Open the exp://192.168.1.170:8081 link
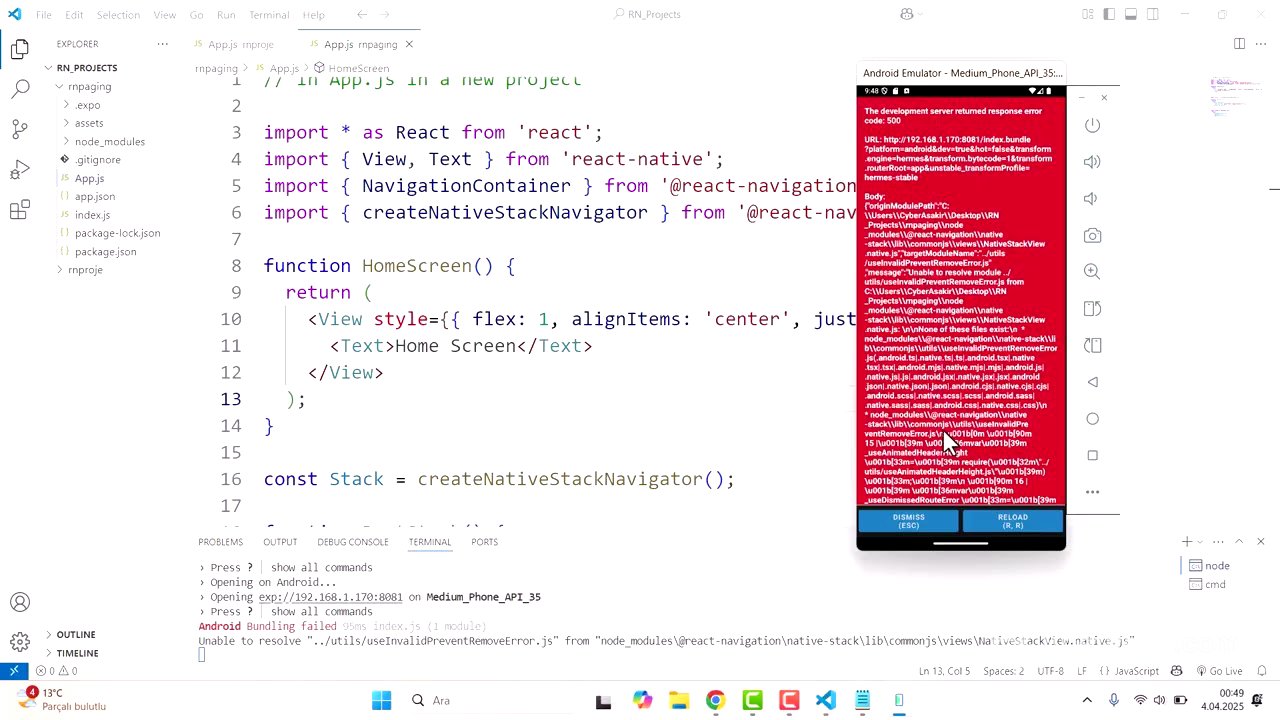Screen dimensions: 1280x720 click(x=330, y=597)
